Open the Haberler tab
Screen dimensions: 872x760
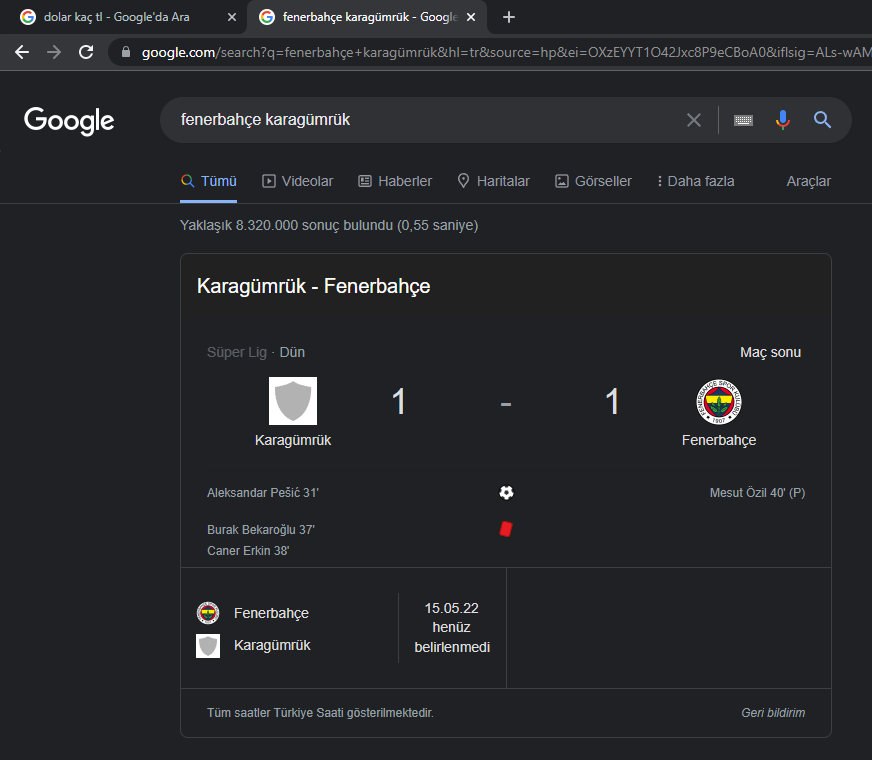(395, 181)
